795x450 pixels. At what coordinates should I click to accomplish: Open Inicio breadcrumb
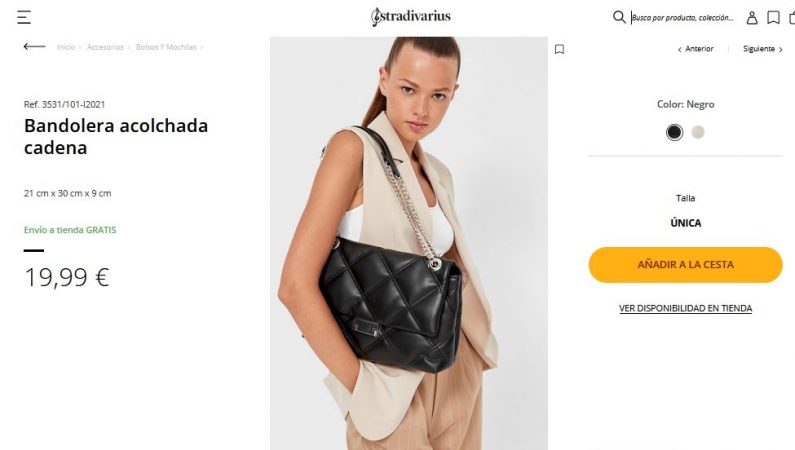click(x=66, y=47)
